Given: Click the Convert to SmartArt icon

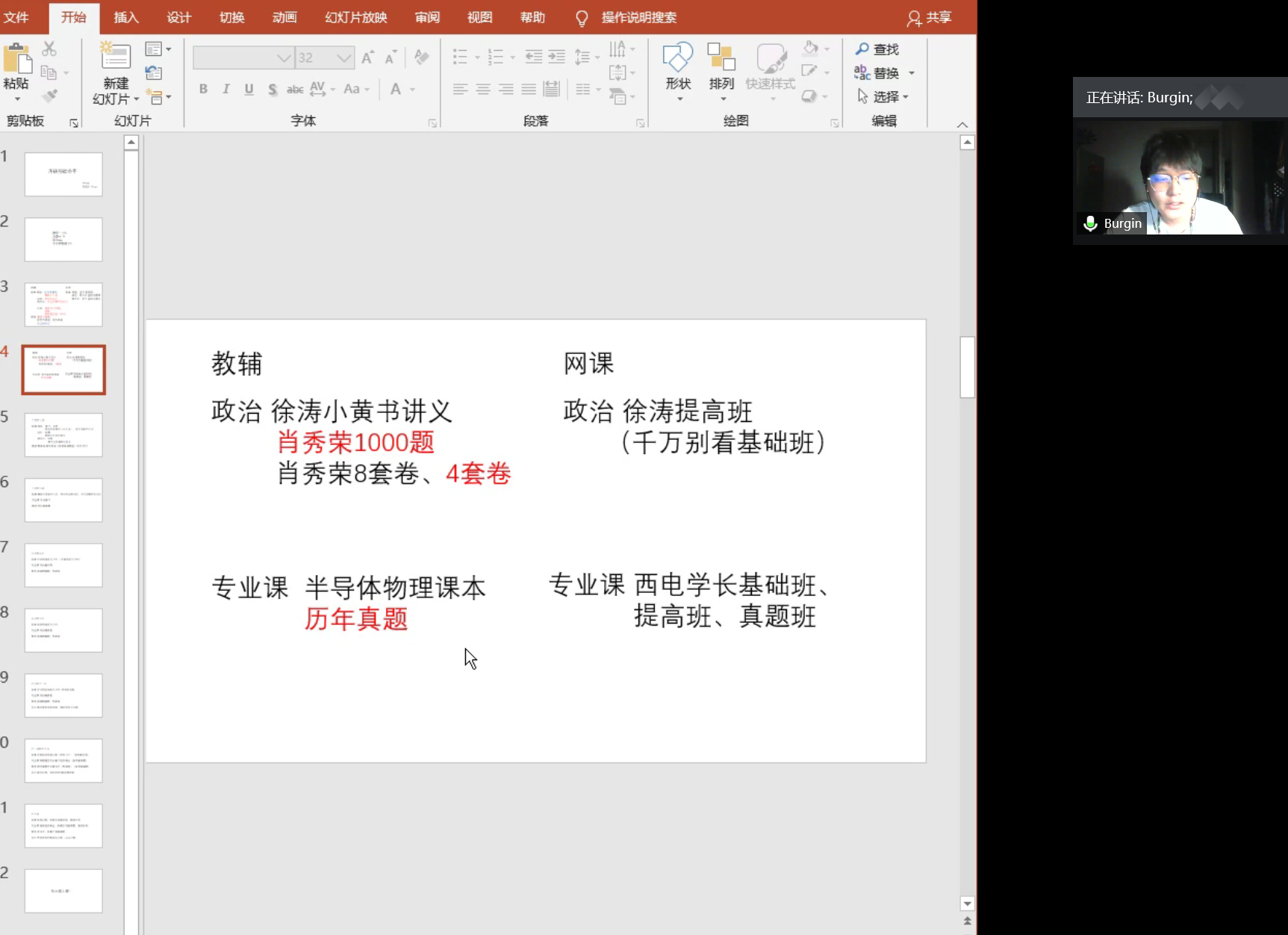Looking at the screenshot, I should pos(617,96).
